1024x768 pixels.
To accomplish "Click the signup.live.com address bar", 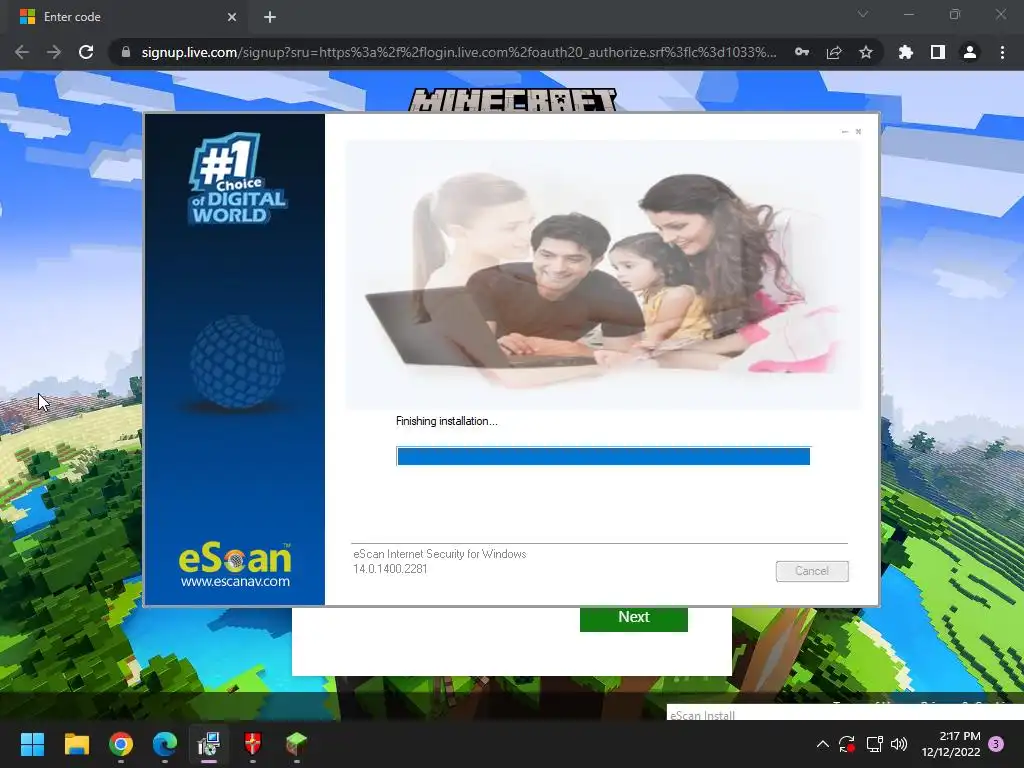I will click(x=458, y=52).
